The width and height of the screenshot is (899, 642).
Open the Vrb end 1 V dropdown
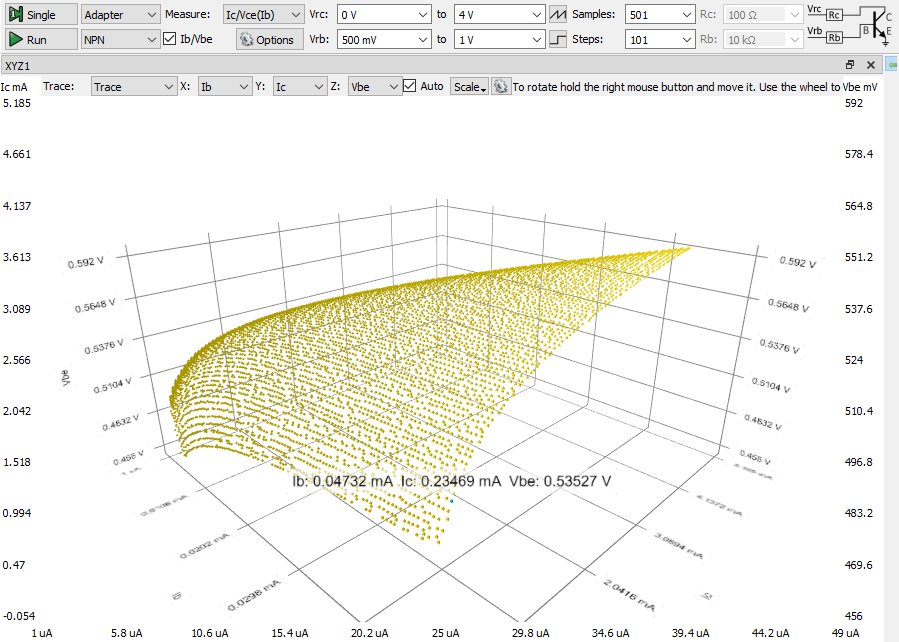point(499,40)
